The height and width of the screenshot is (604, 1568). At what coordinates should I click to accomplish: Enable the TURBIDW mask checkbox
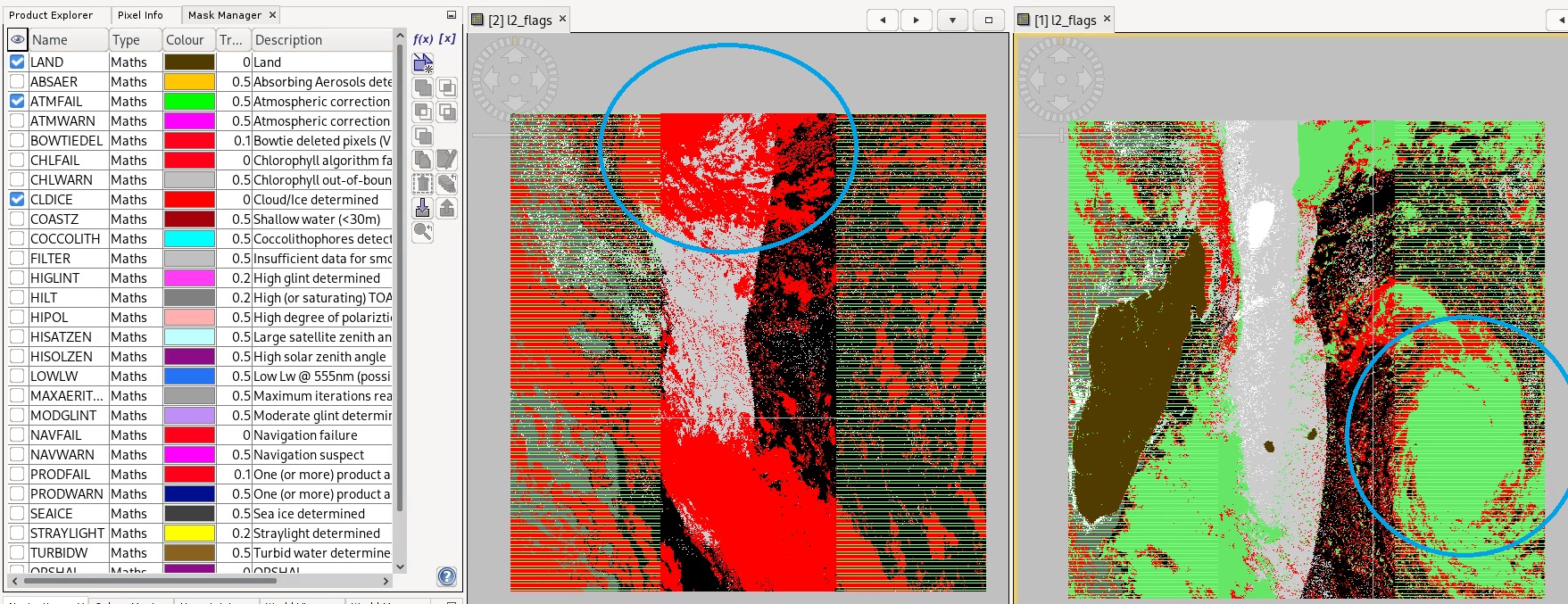(17, 553)
